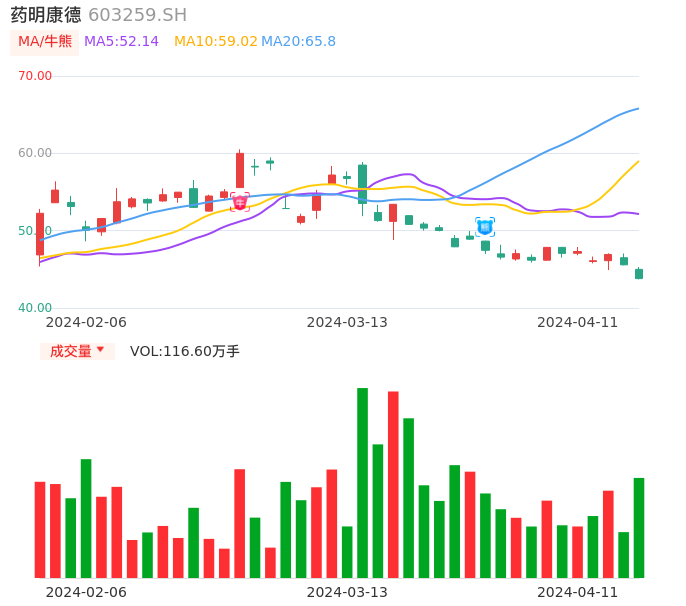Select the MA/牛熊 indicator tab

coord(45,42)
